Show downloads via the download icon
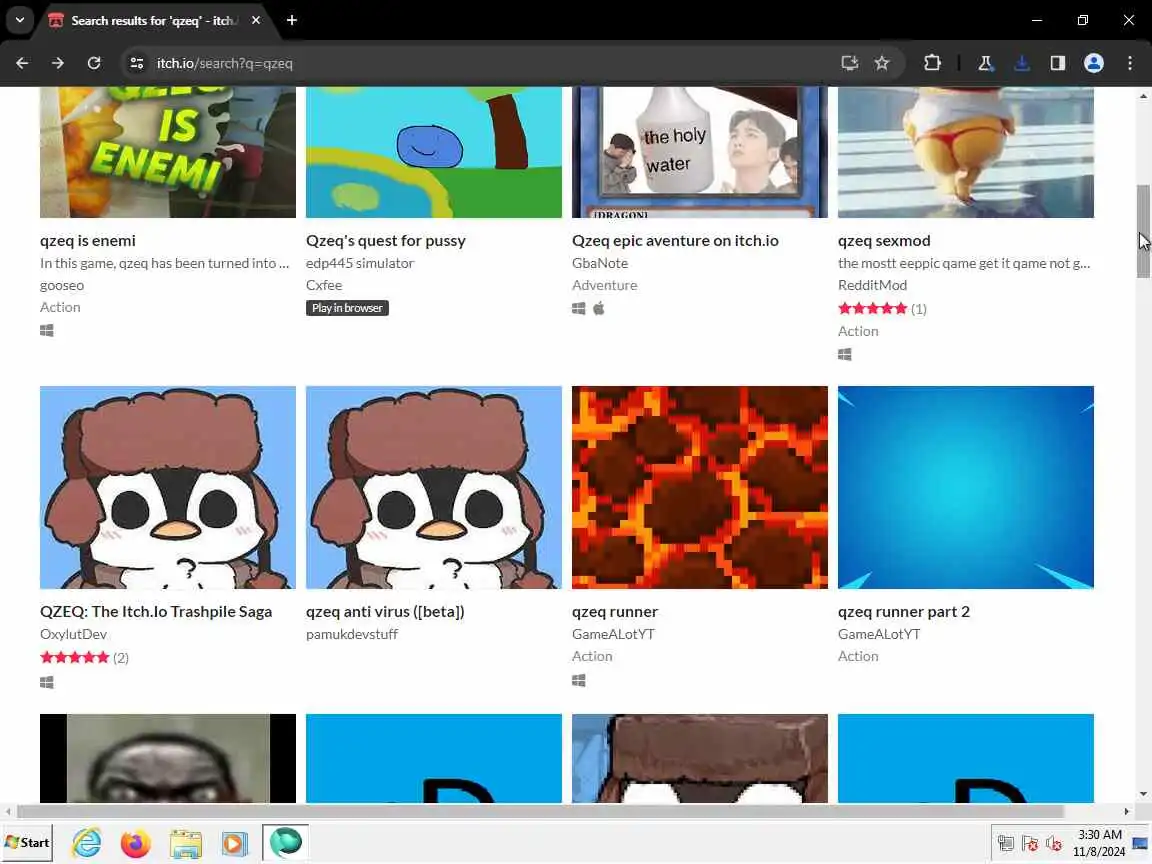Image resolution: width=1152 pixels, height=864 pixels. point(1021,63)
